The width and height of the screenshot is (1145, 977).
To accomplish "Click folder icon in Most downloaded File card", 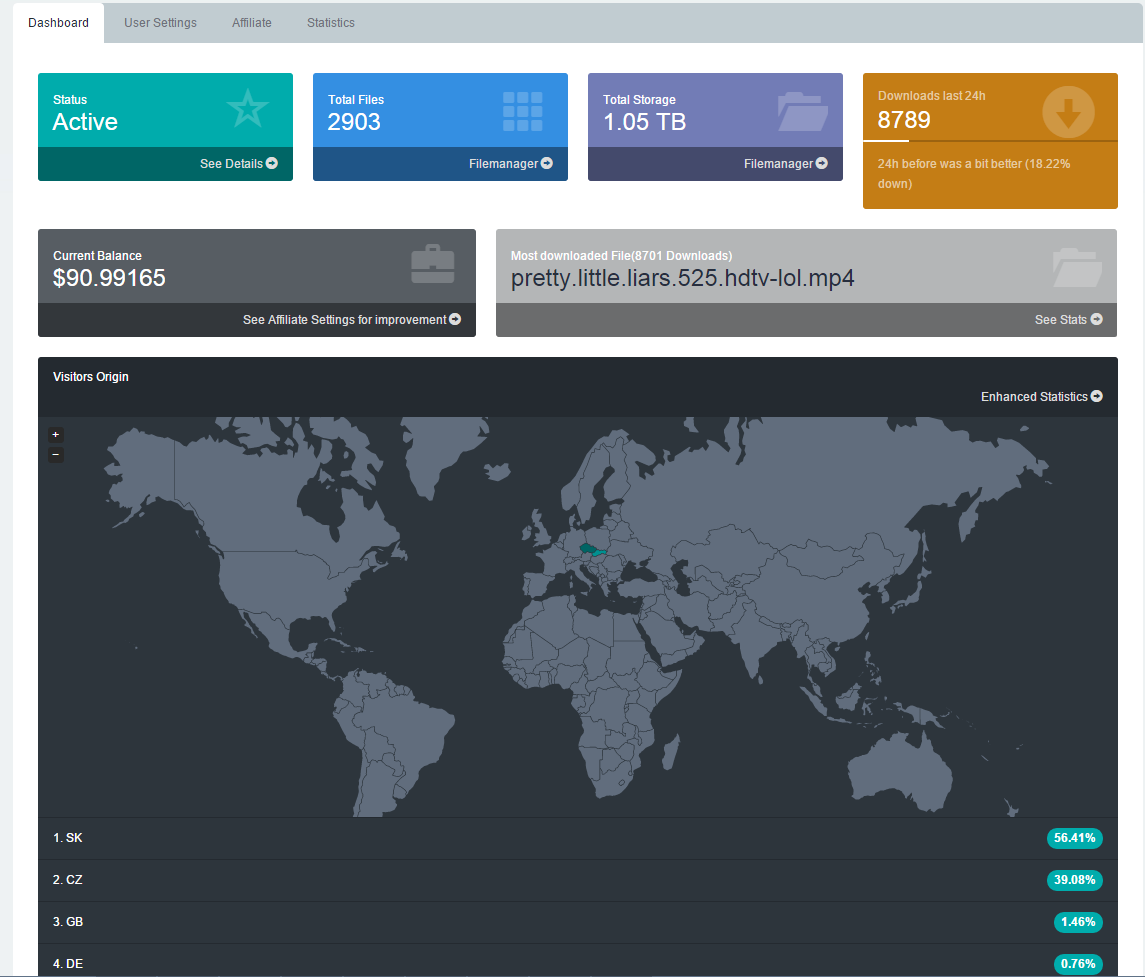I will tap(1077, 267).
